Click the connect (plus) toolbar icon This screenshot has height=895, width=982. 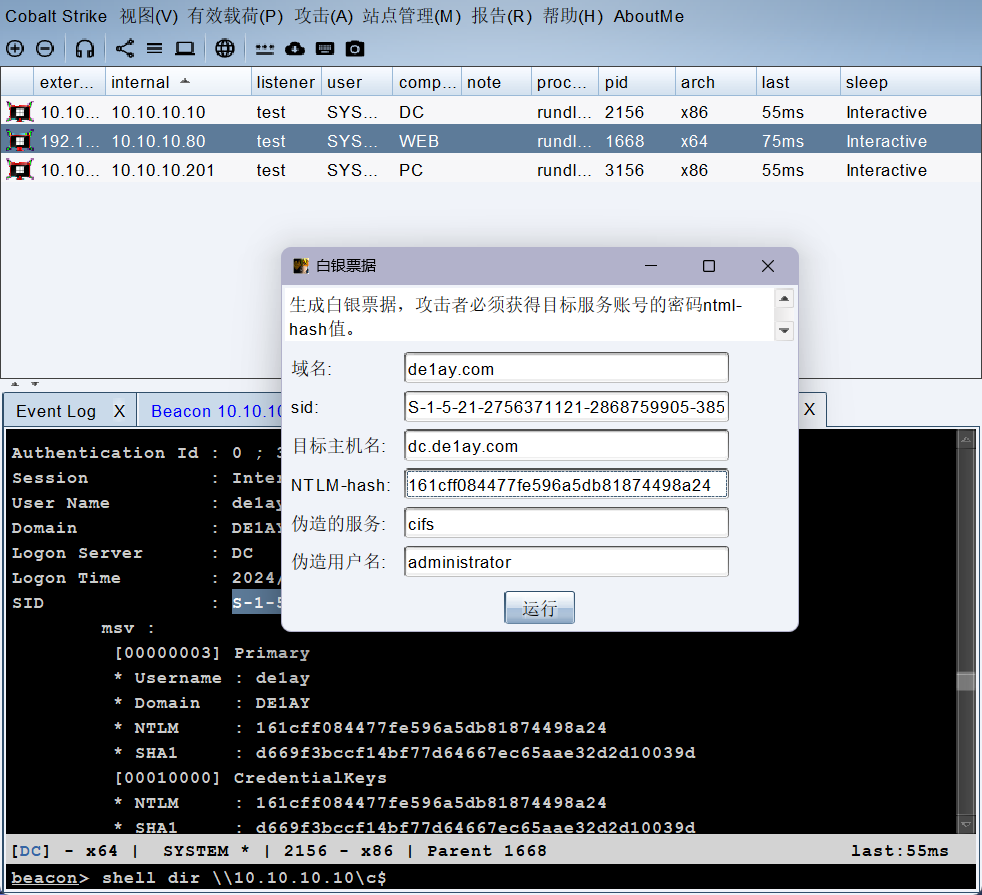(15, 48)
